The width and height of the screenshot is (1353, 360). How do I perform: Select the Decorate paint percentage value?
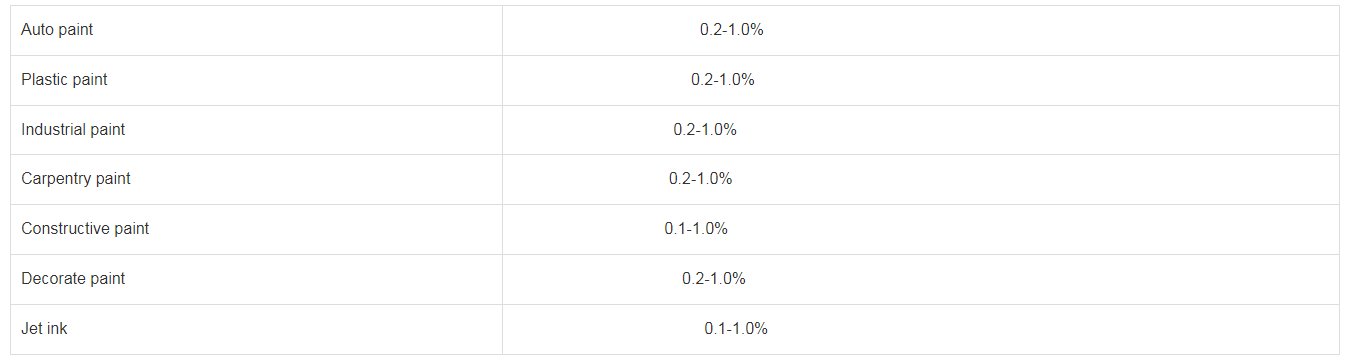[x=714, y=279]
